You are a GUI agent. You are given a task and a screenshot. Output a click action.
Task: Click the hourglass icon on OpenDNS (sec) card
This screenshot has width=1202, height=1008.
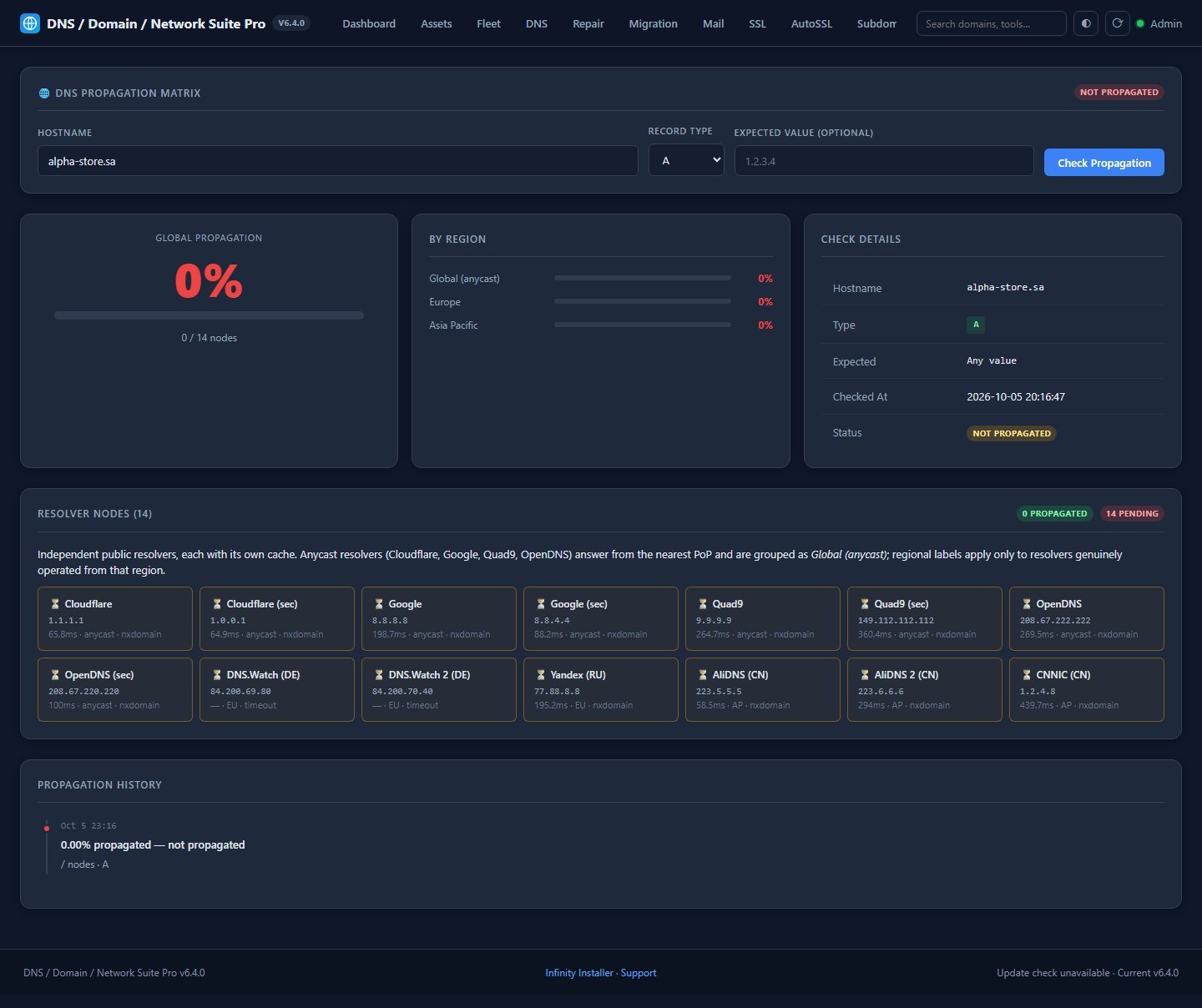[x=55, y=675]
